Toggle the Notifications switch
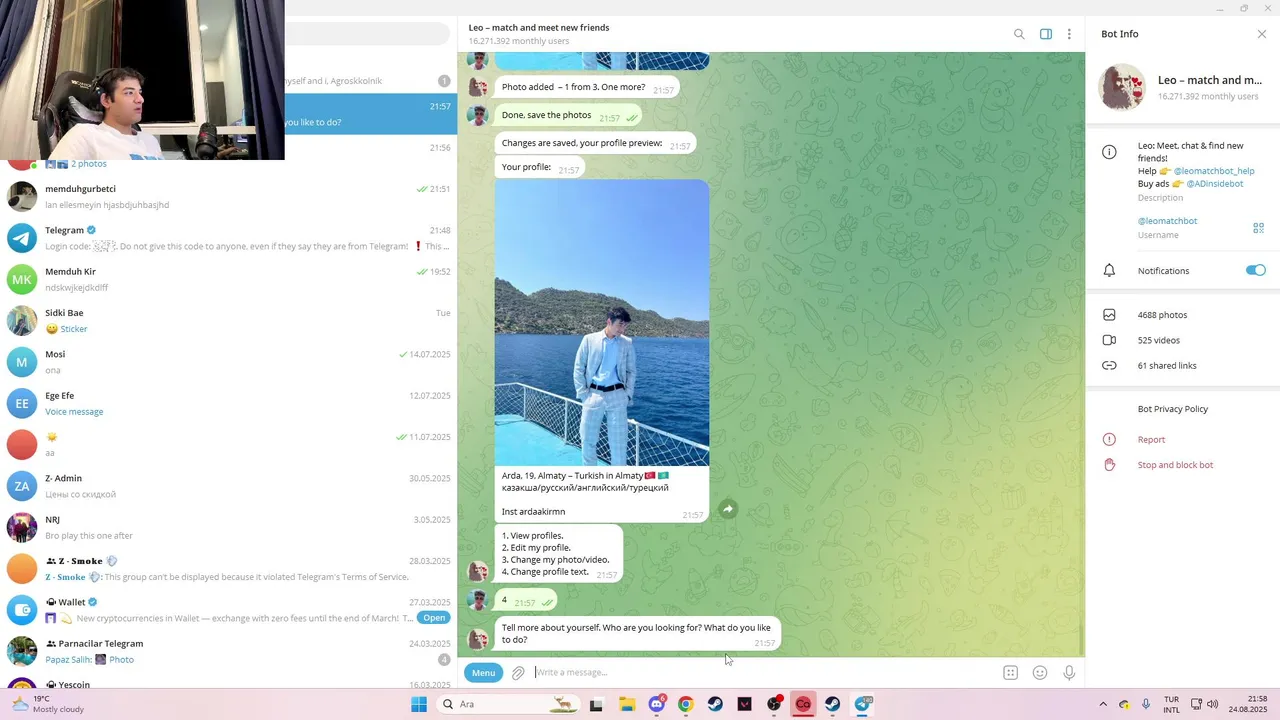The height and width of the screenshot is (720, 1280). pos(1256,270)
